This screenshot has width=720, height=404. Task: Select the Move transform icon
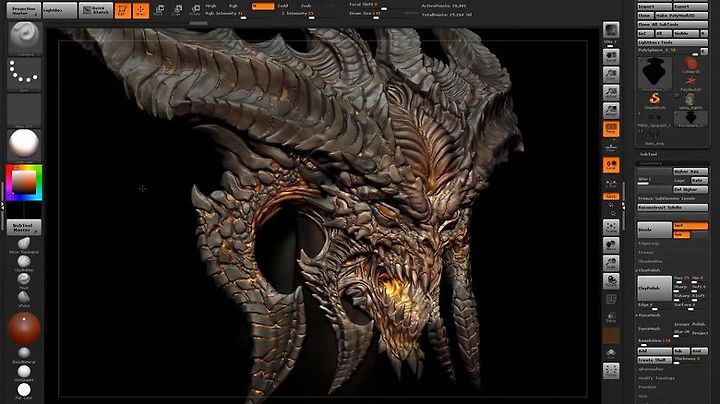(159, 10)
